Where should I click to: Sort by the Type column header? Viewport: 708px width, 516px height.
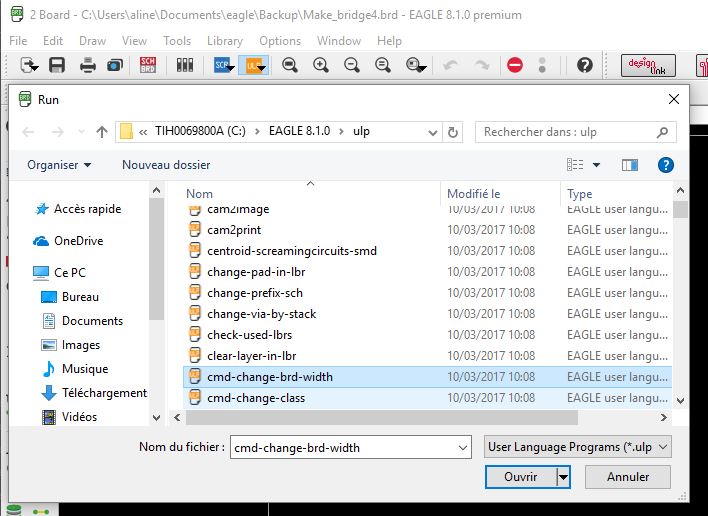click(579, 194)
